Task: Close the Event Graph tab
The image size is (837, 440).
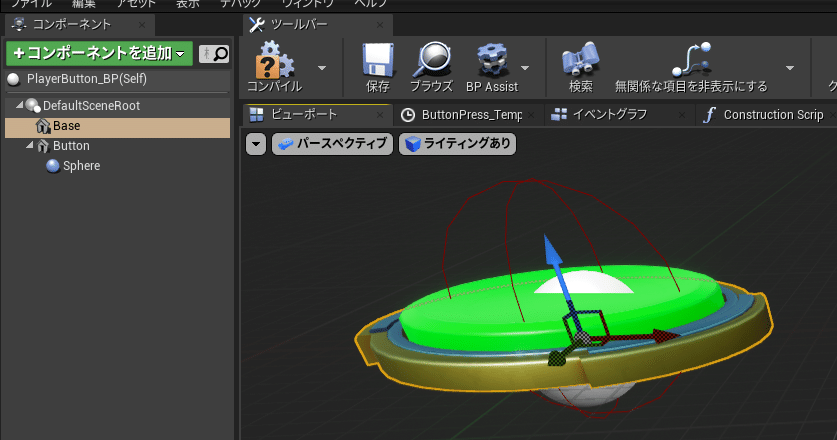Action: click(x=682, y=115)
